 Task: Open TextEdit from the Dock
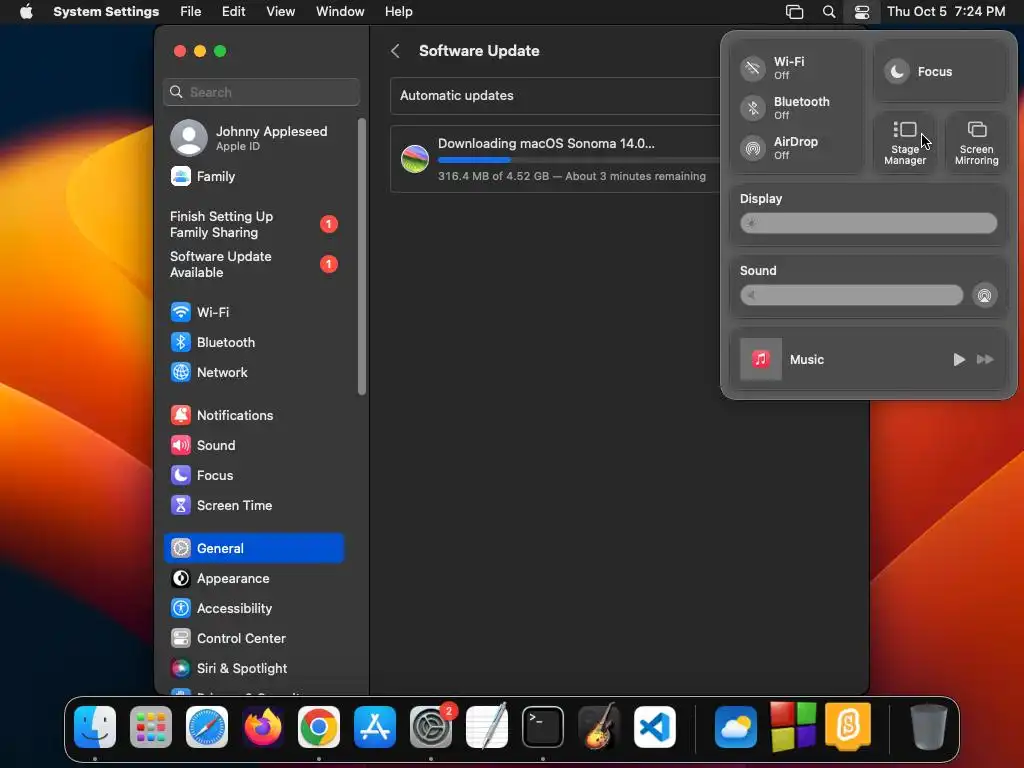pyautogui.click(x=487, y=727)
